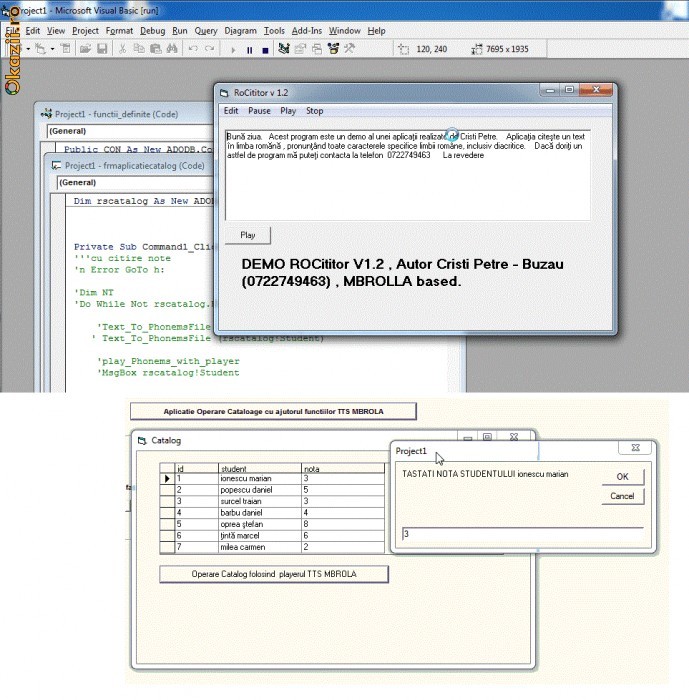Screen dimensions: 689x700
Task: Open the Query menu
Action: (x=206, y=31)
